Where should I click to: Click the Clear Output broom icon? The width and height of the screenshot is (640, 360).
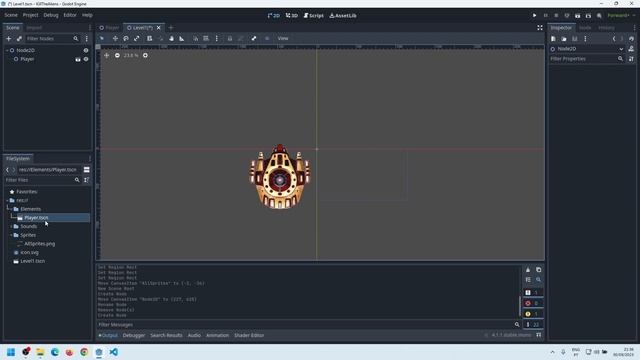tap(528, 270)
